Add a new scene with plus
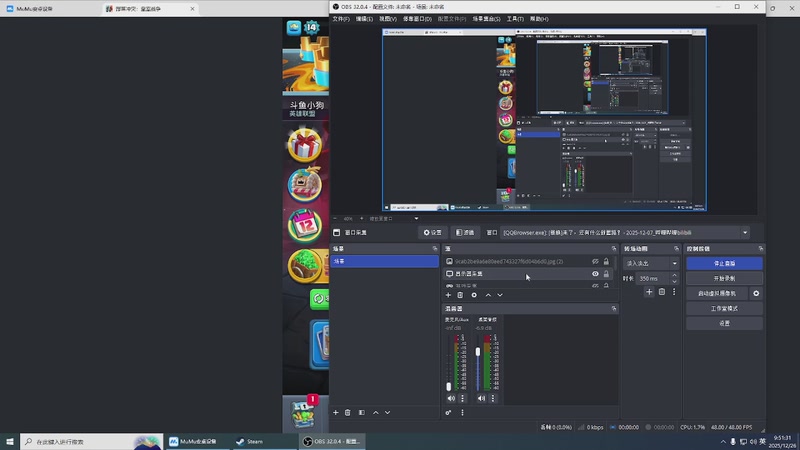The height and width of the screenshot is (450, 800). [x=336, y=413]
